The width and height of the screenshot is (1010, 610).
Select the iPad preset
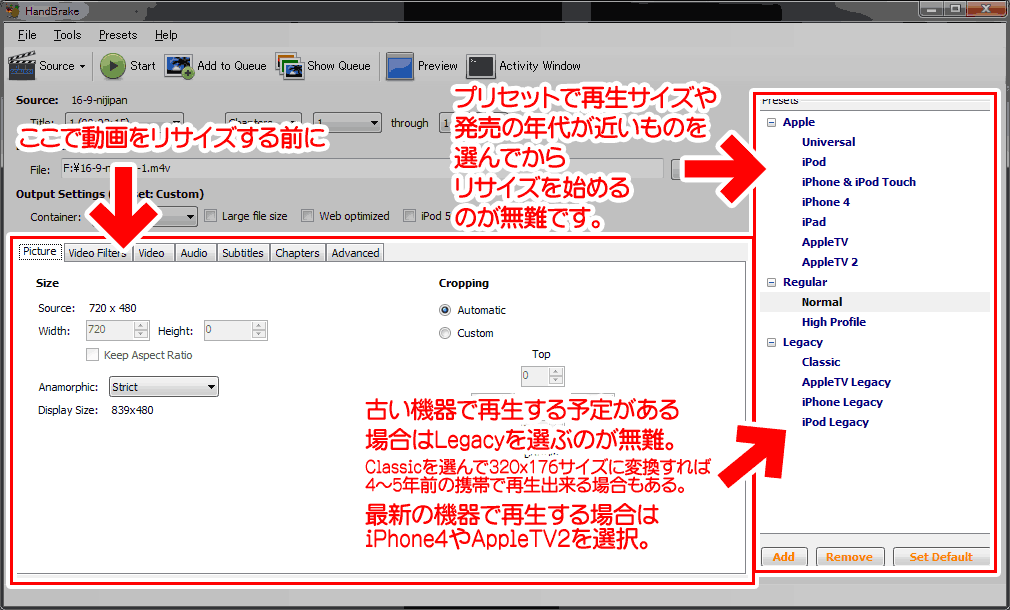click(814, 222)
